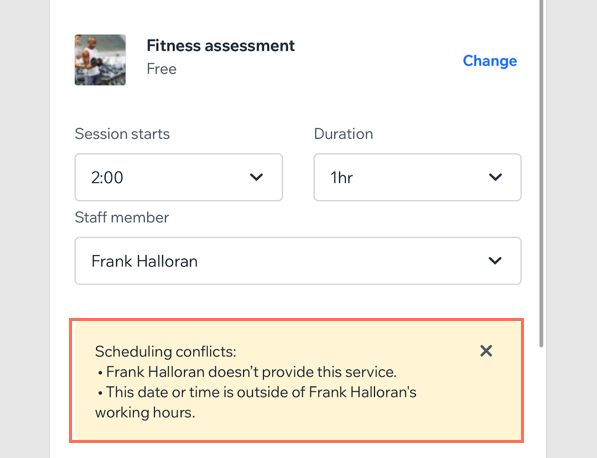Image resolution: width=597 pixels, height=458 pixels.
Task: Click the Frank Halloran selected value
Action: 145,261
